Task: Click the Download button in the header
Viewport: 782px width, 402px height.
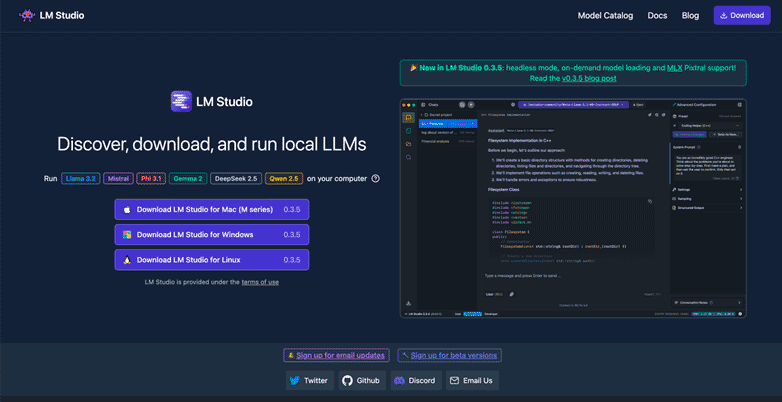Action: 742,15
